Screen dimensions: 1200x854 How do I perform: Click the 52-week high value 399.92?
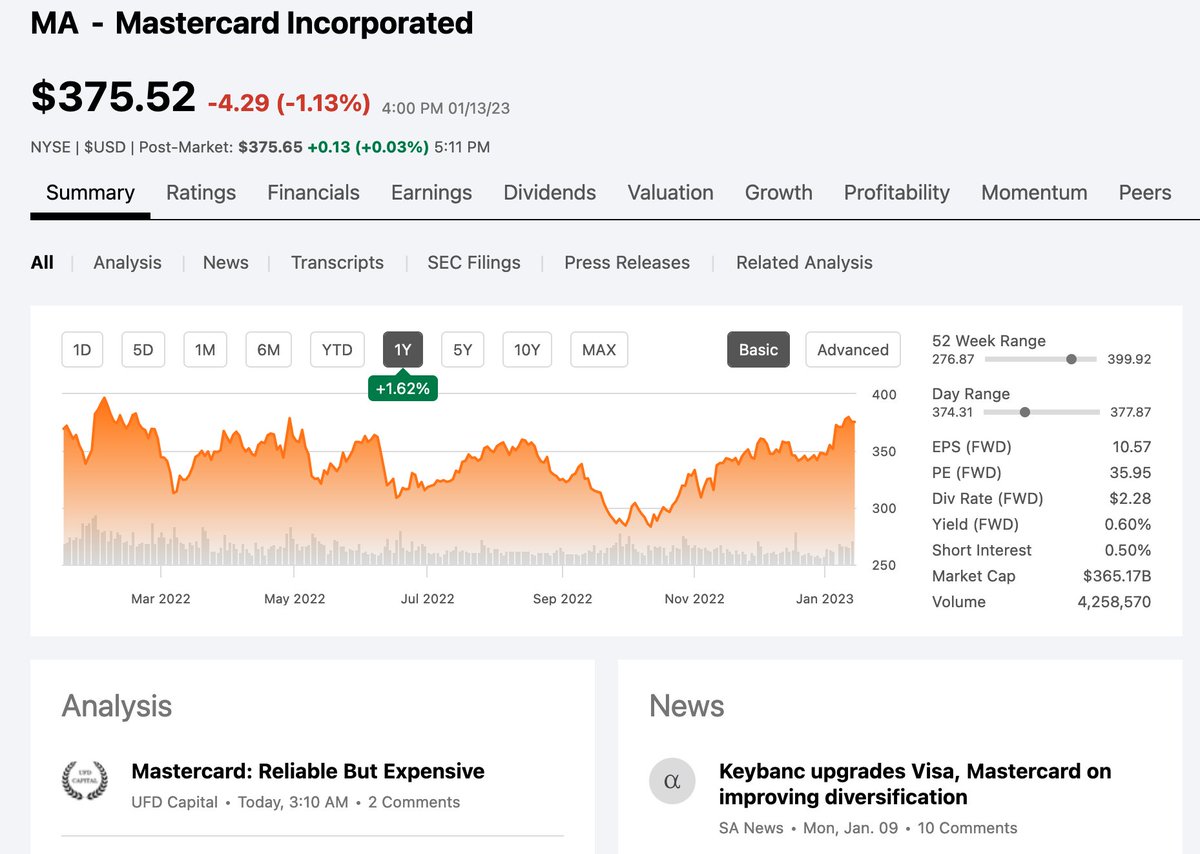1129,359
